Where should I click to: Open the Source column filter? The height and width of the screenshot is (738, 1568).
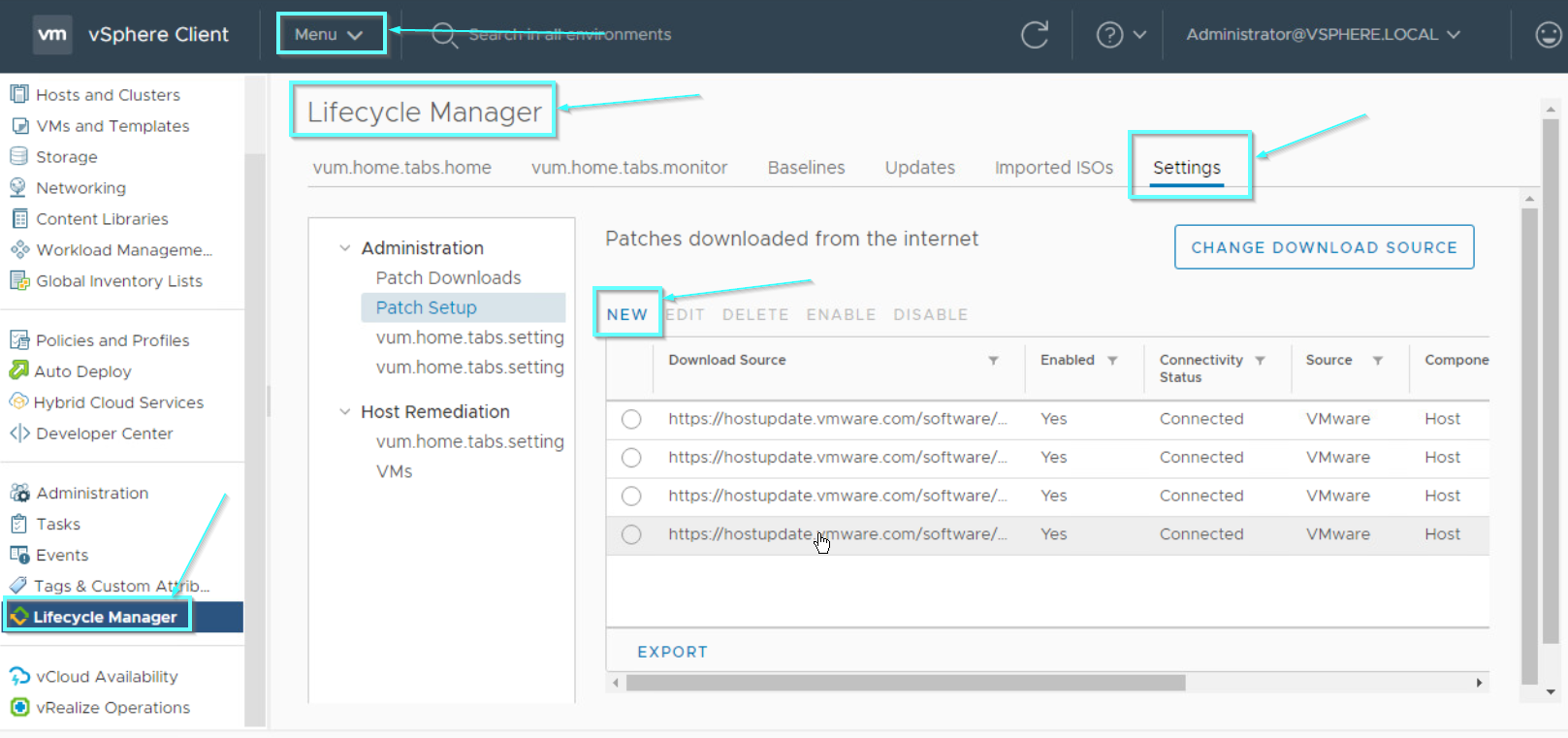1377,361
